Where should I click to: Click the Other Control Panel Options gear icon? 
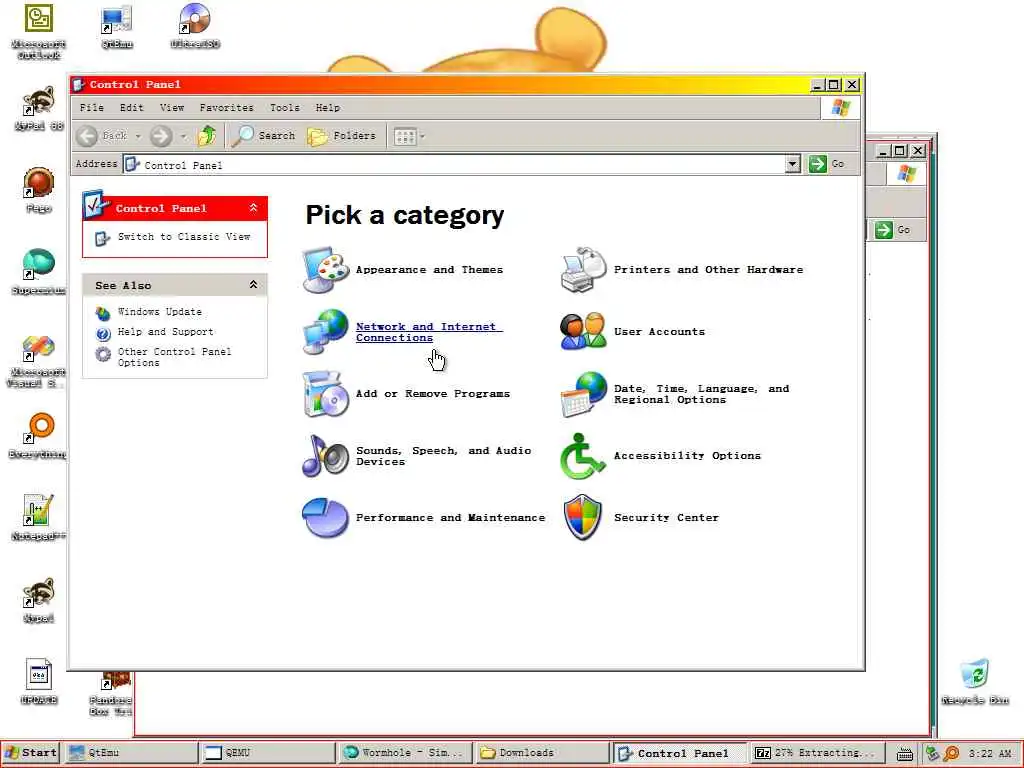[103, 355]
